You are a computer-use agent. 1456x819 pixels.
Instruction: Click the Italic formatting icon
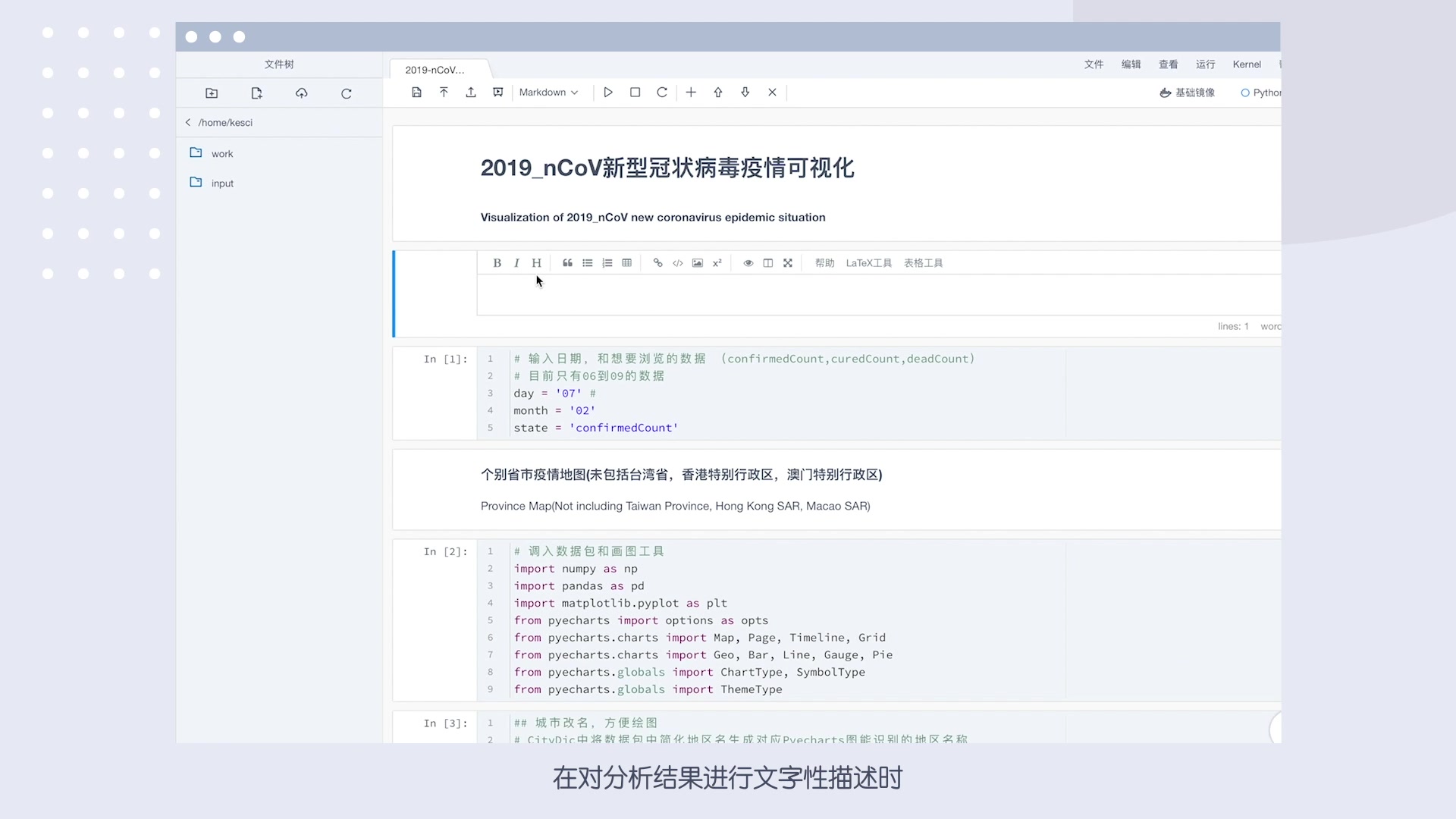click(517, 262)
